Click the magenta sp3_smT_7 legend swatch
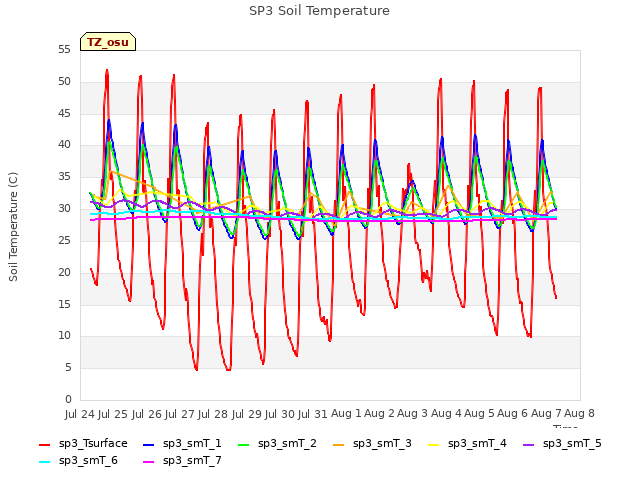The height and width of the screenshot is (480, 640). [149, 462]
